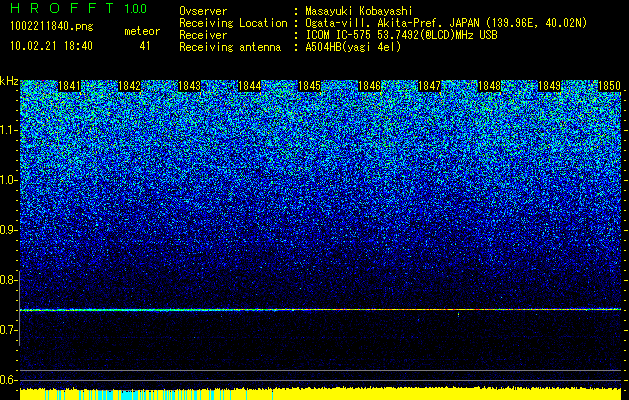Click the 1847 time marker
Viewport: 629px width, 400px height.
(429, 86)
